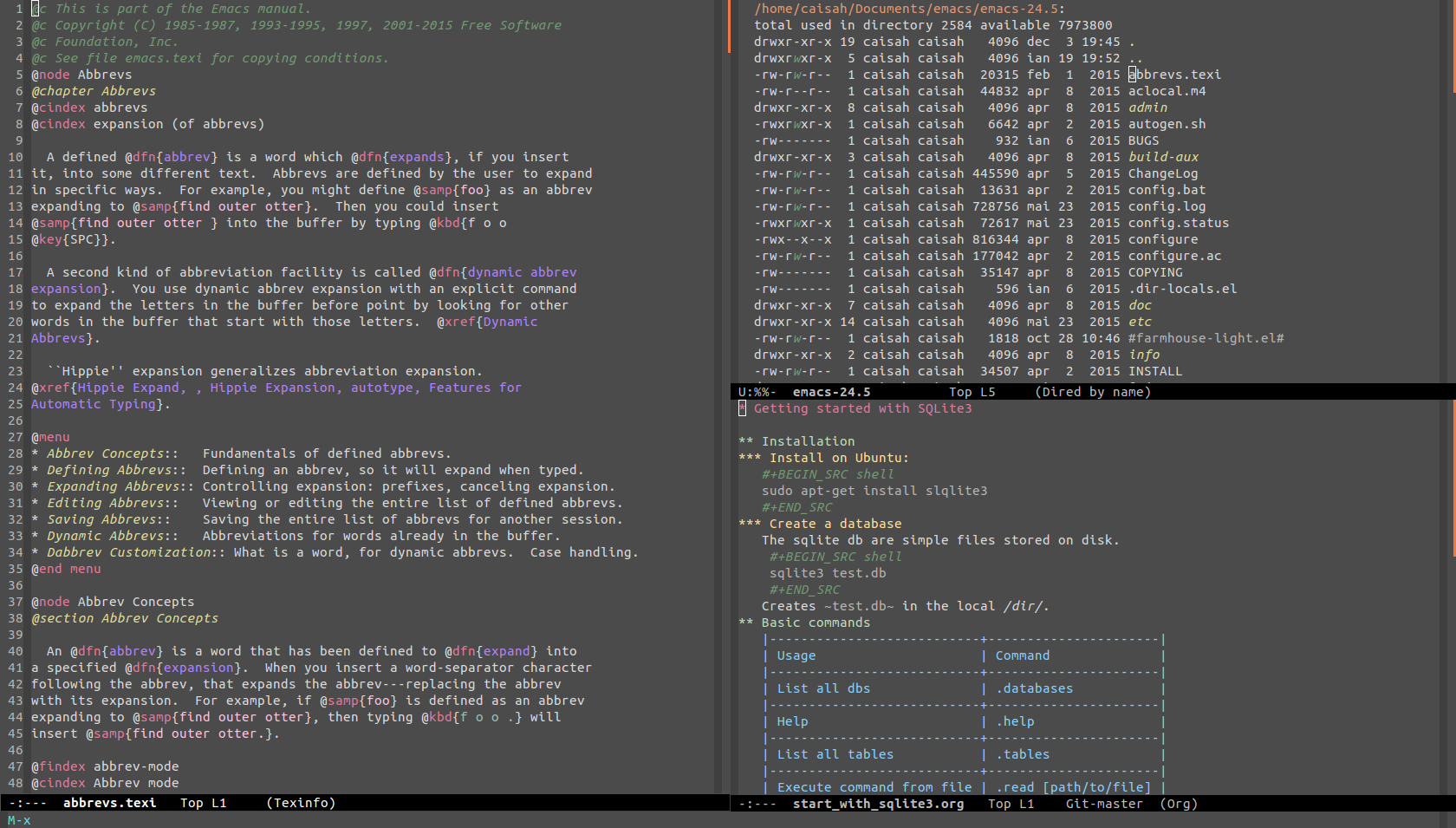The width and height of the screenshot is (1456, 828).
Task: Click 'Editing Abbrevs::' menu entry
Action: point(113,503)
